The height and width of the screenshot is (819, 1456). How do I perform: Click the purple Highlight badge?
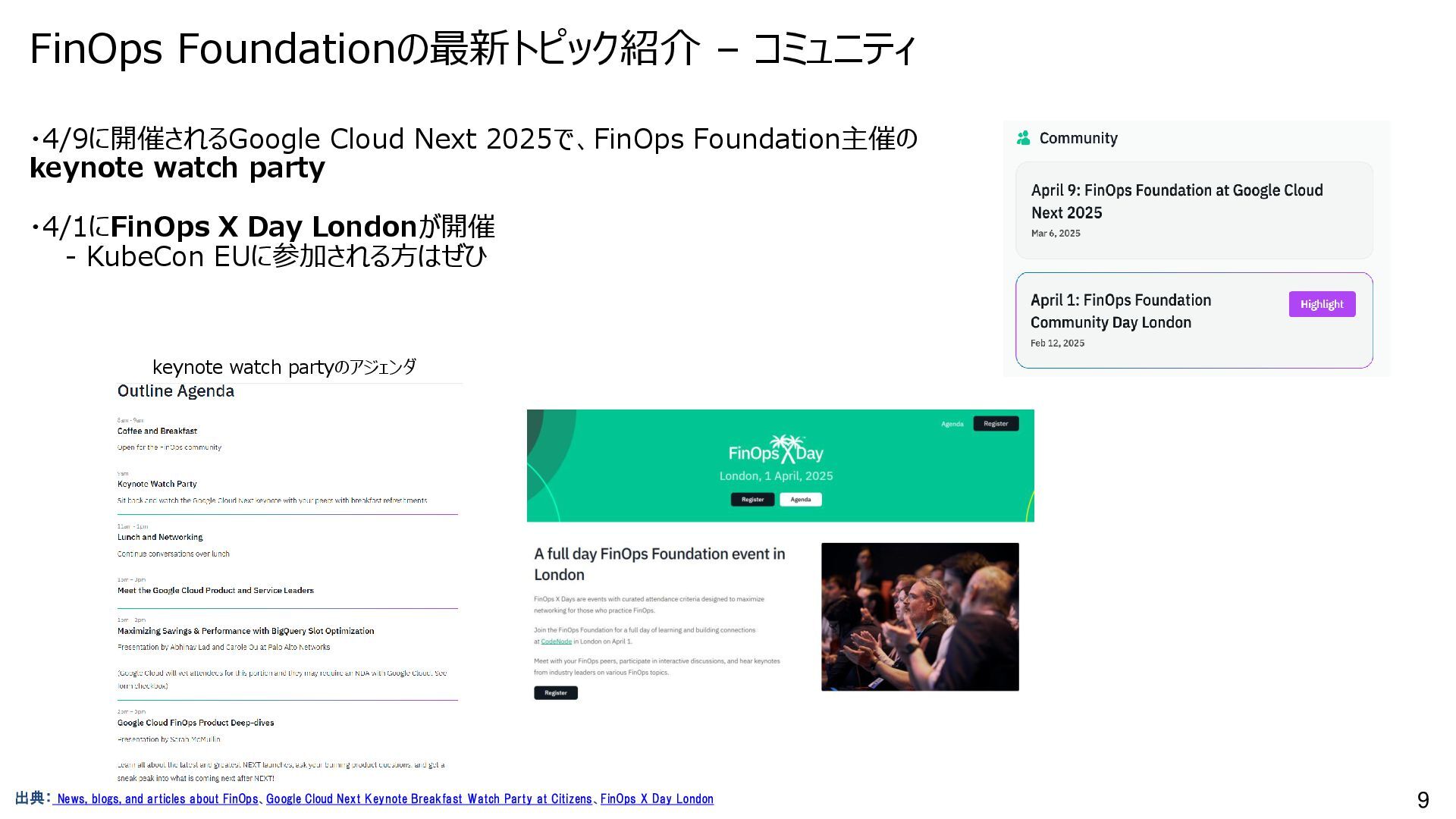[x=1322, y=304]
